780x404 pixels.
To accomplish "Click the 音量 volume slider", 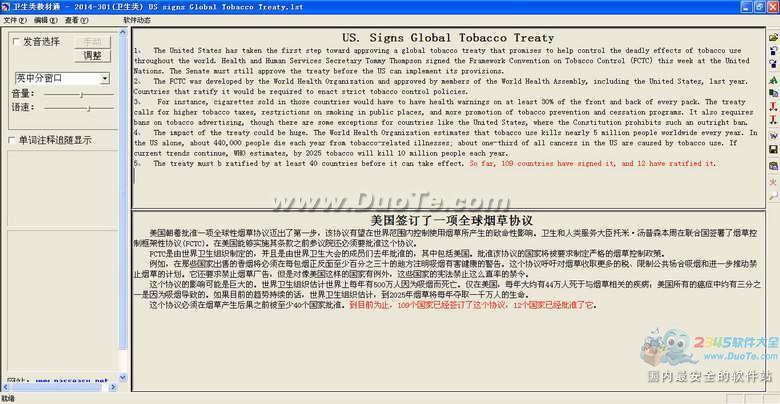I will (x=81, y=94).
